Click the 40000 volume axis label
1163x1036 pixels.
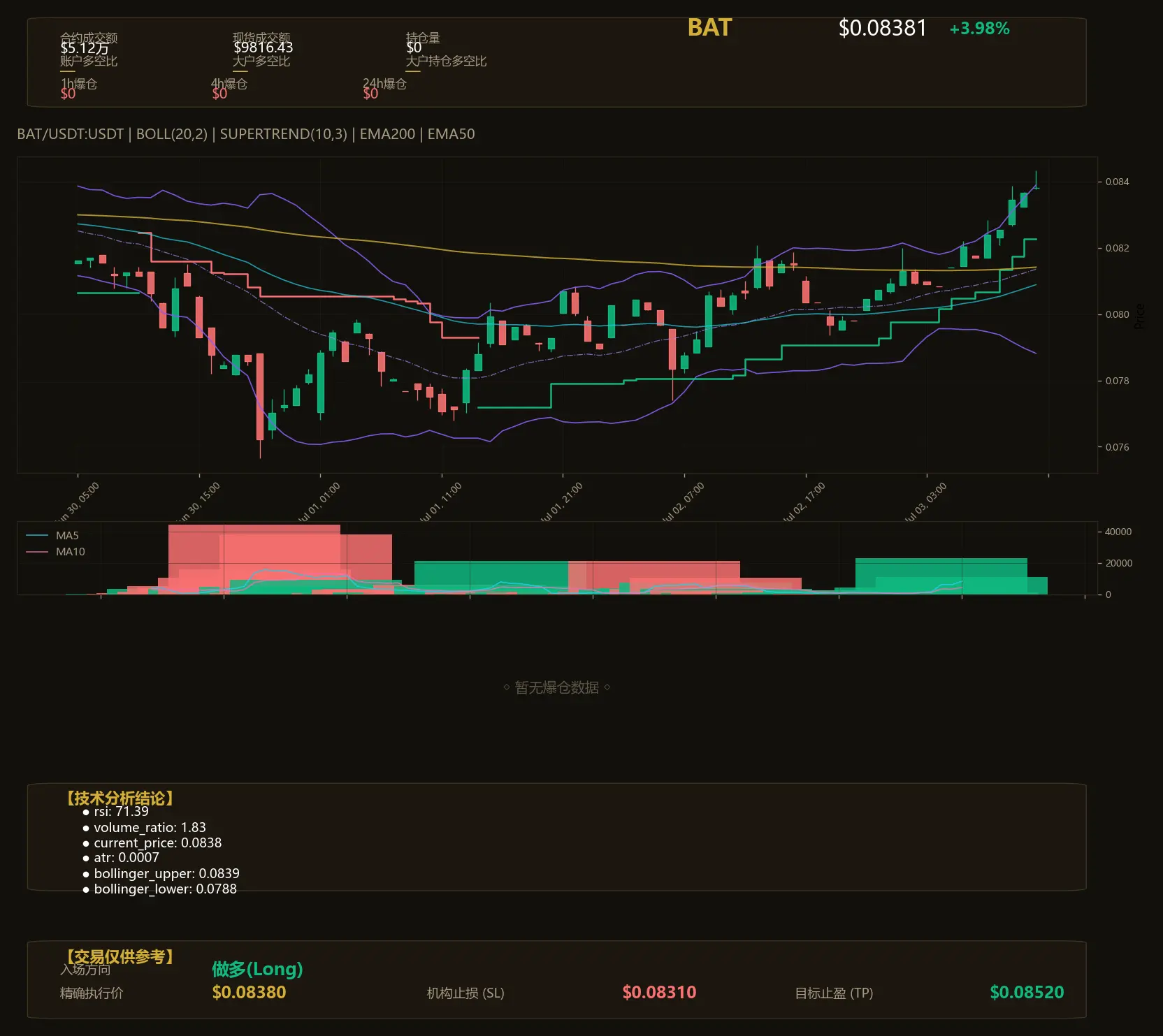(1118, 532)
